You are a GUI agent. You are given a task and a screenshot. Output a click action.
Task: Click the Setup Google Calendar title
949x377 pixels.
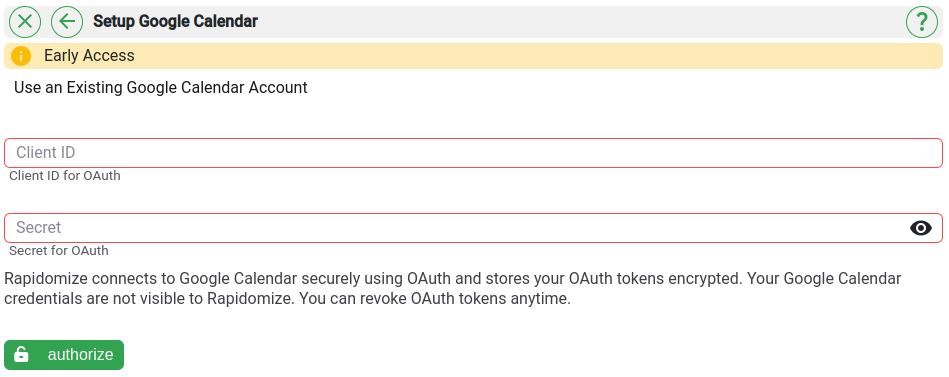tap(176, 22)
